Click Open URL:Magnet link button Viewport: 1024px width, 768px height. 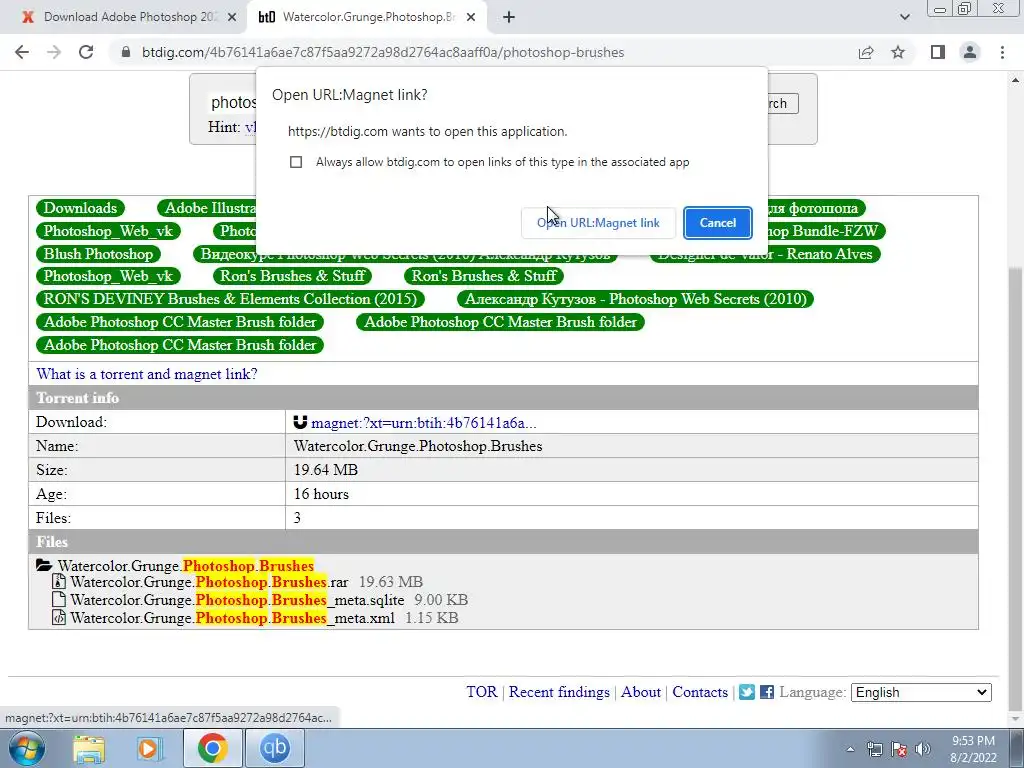(598, 223)
